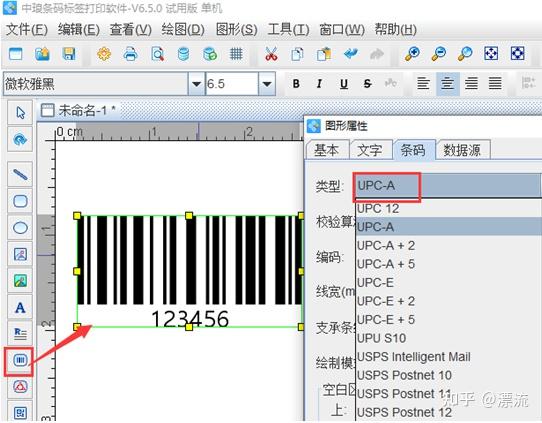
Task: Select the triangle shape tool below barcode
Action: click(20, 386)
